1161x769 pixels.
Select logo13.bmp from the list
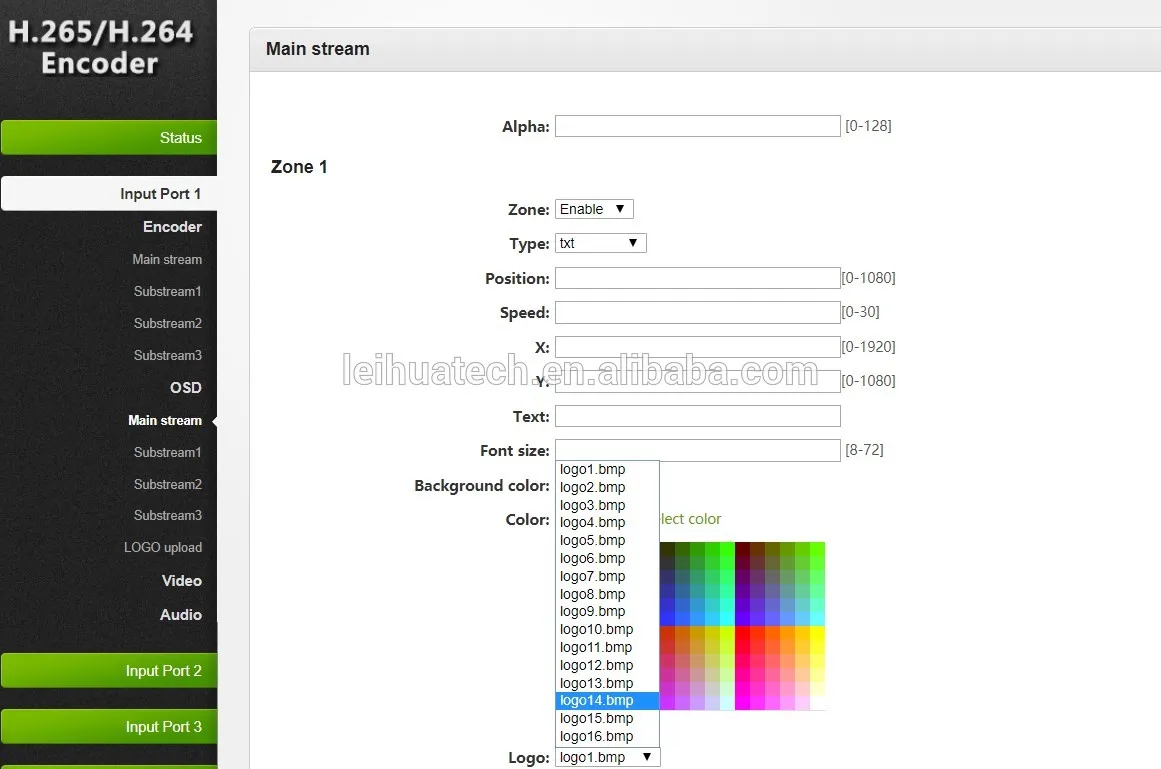[x=607, y=682]
